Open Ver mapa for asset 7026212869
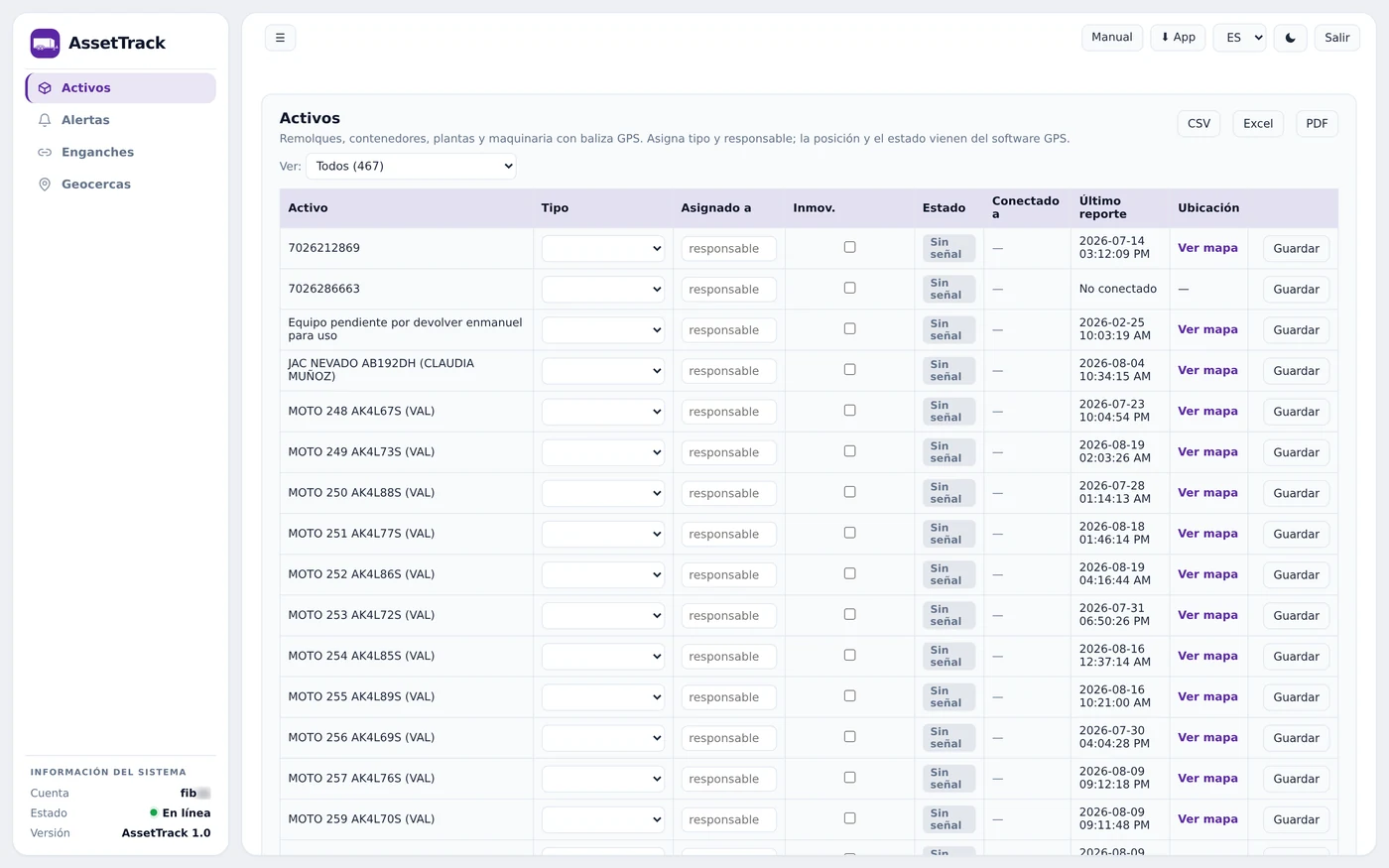The image size is (1389, 868). pos(1207,248)
